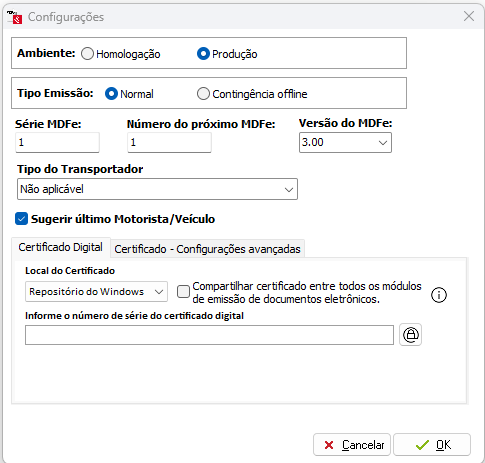Enable Compartilhar certificado entre módulos checkbox
The width and height of the screenshot is (485, 463).
(x=183, y=292)
